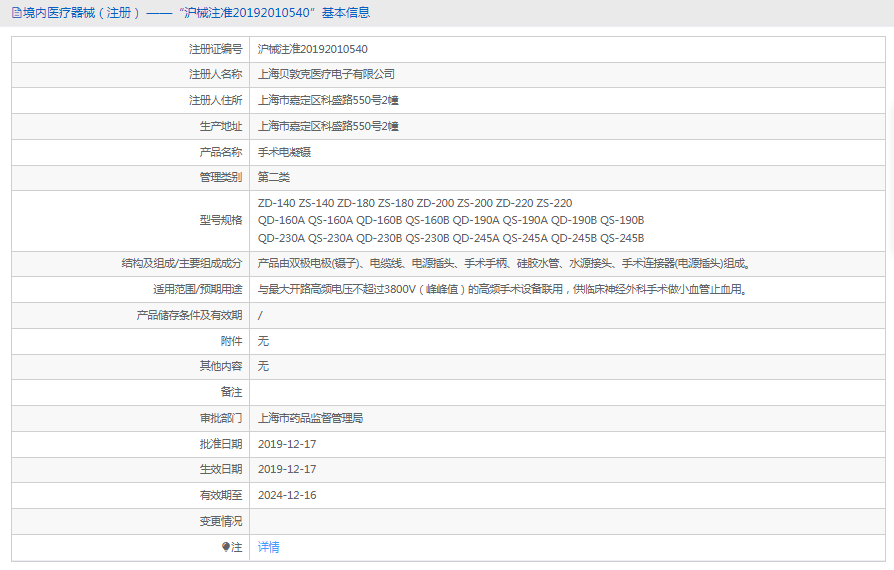Click the 附件 label
This screenshot has height=570, width=894.
231,341
